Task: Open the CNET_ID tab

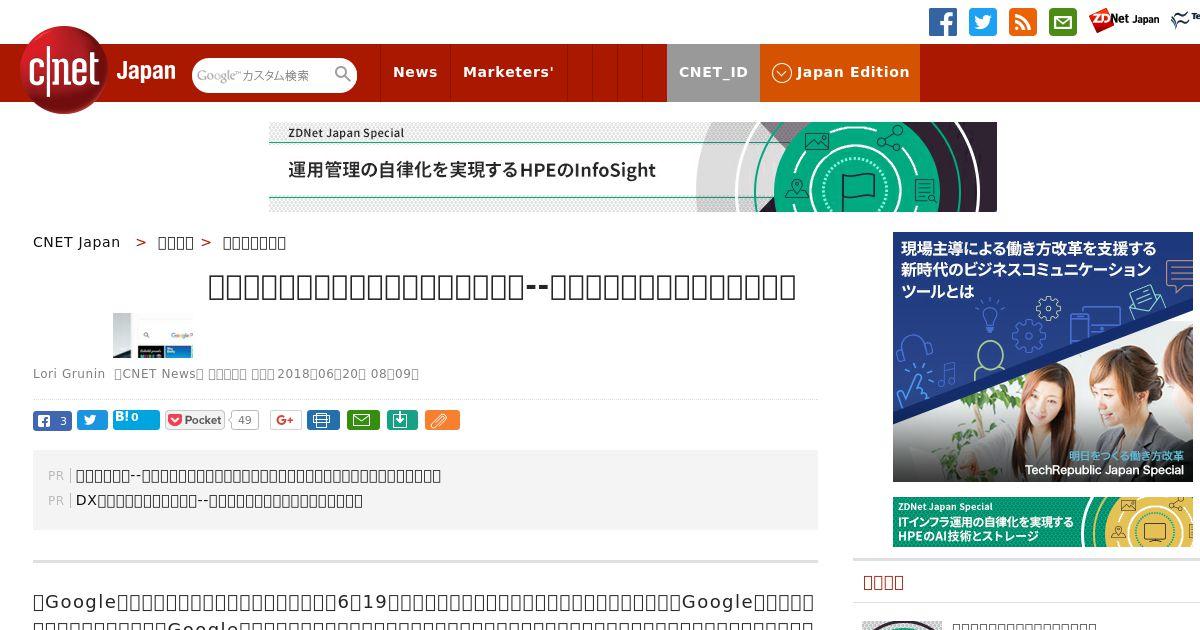Action: [713, 72]
